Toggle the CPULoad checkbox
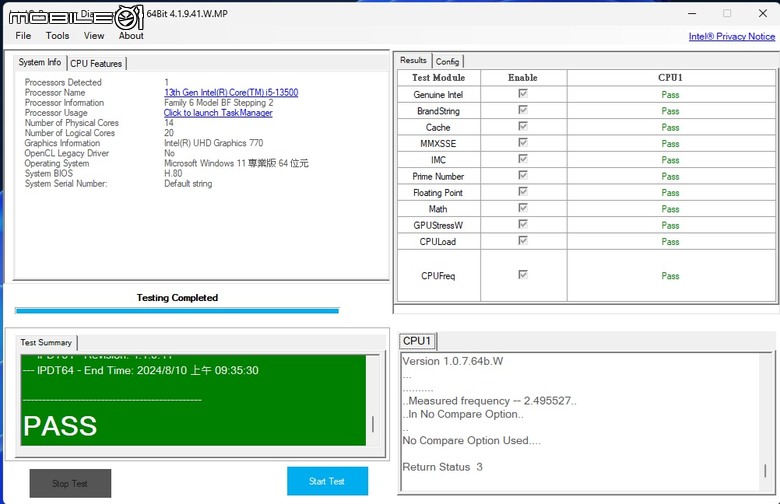 (x=523, y=241)
